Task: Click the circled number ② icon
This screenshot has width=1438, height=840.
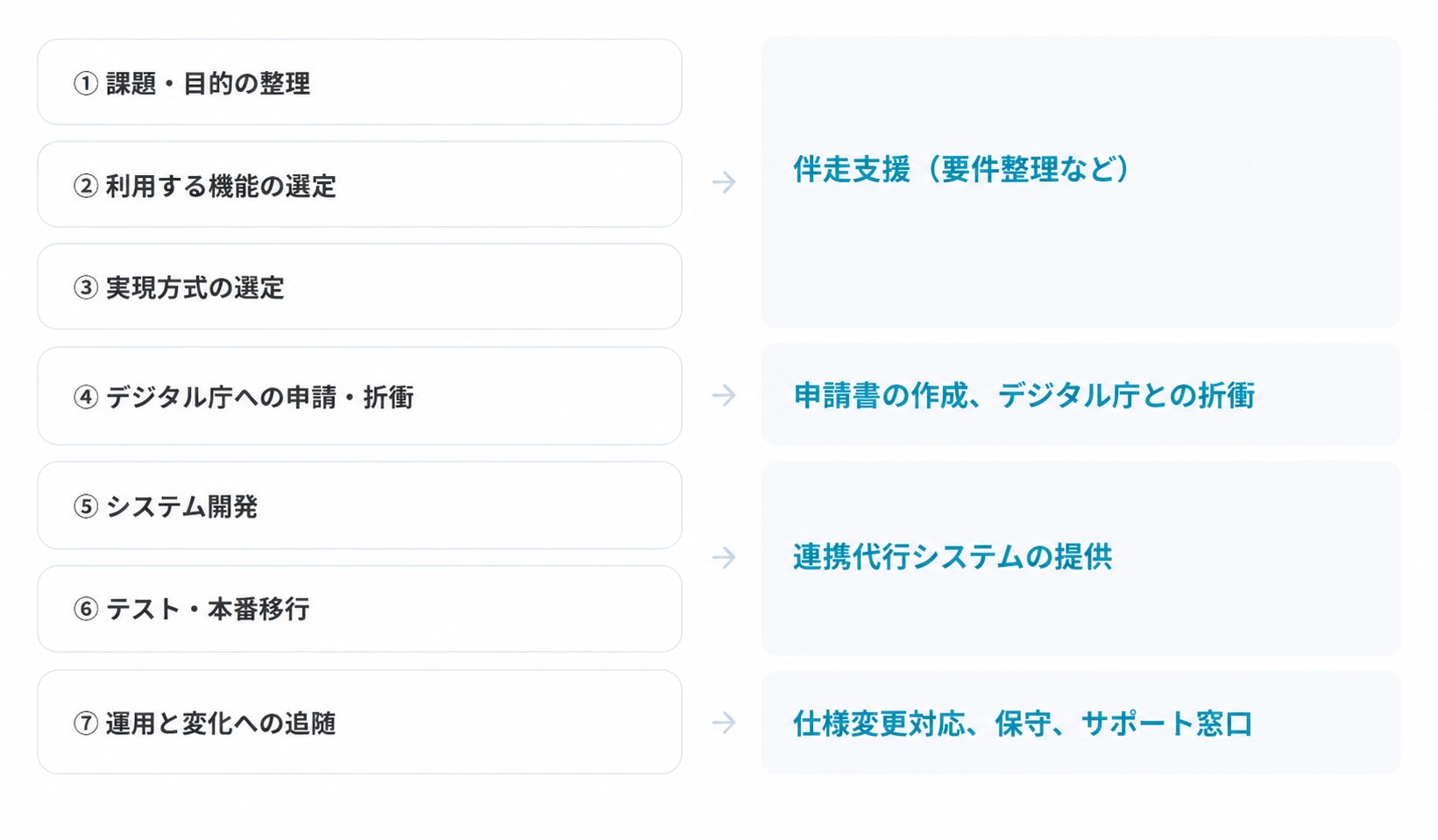Action: click(x=85, y=186)
